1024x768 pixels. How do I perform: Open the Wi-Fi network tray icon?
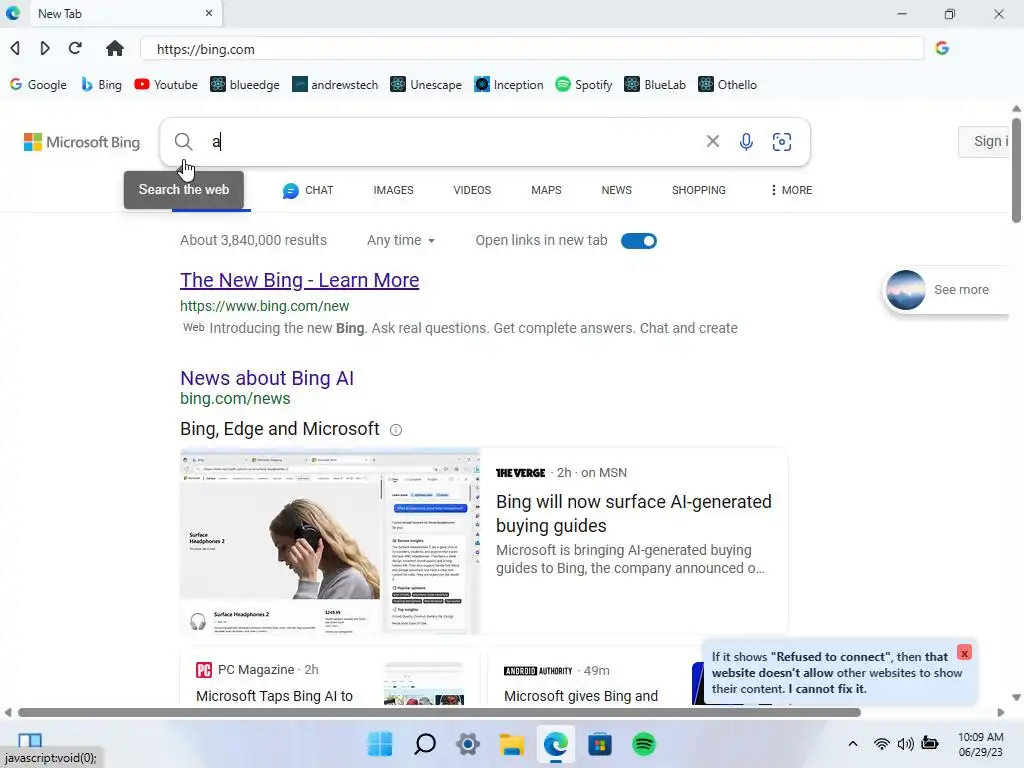click(882, 744)
